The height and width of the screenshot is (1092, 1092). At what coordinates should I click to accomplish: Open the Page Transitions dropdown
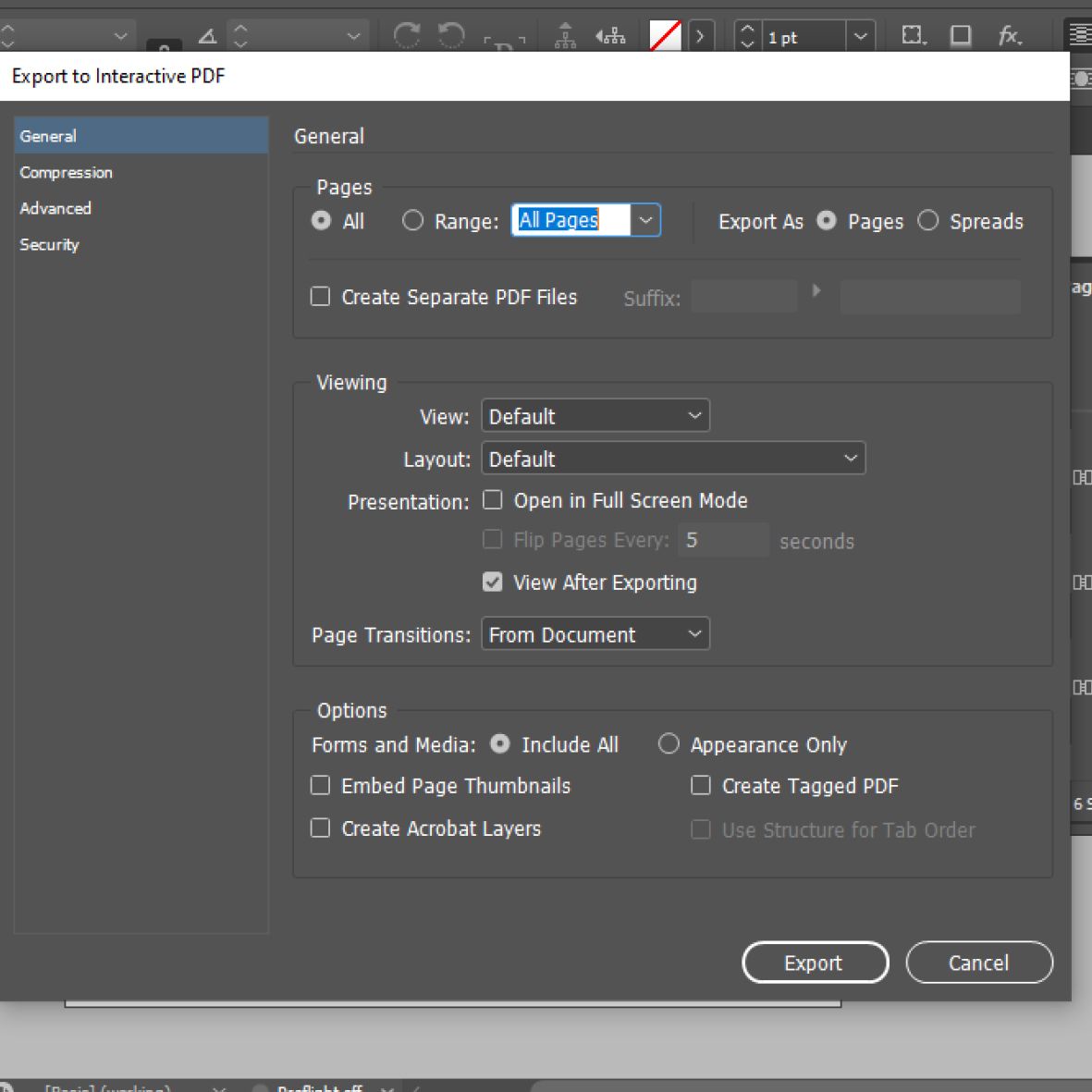tap(595, 633)
